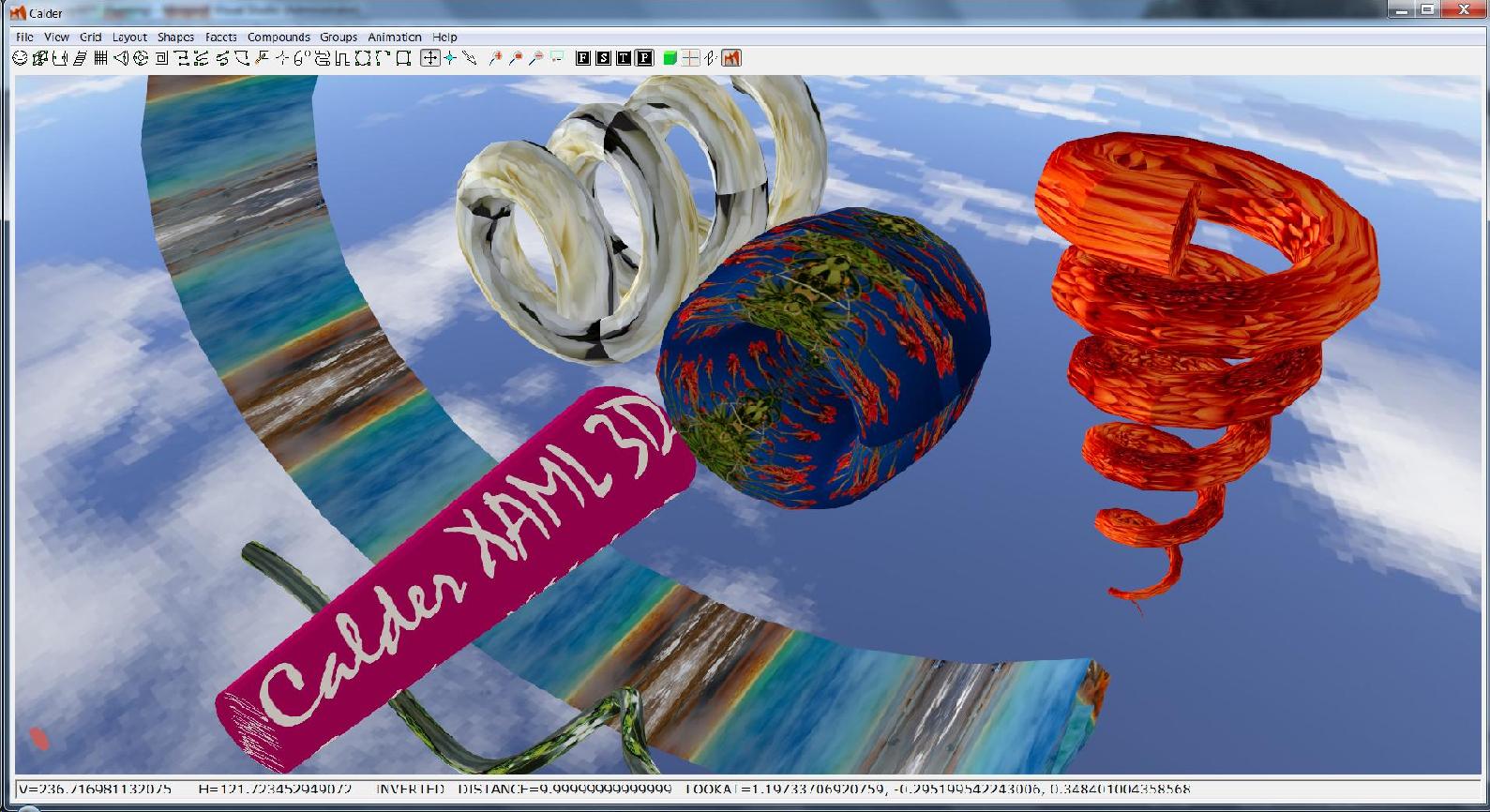Viewport: 1490px width, 812px height.
Task: Open the File menu
Action: 24,38
